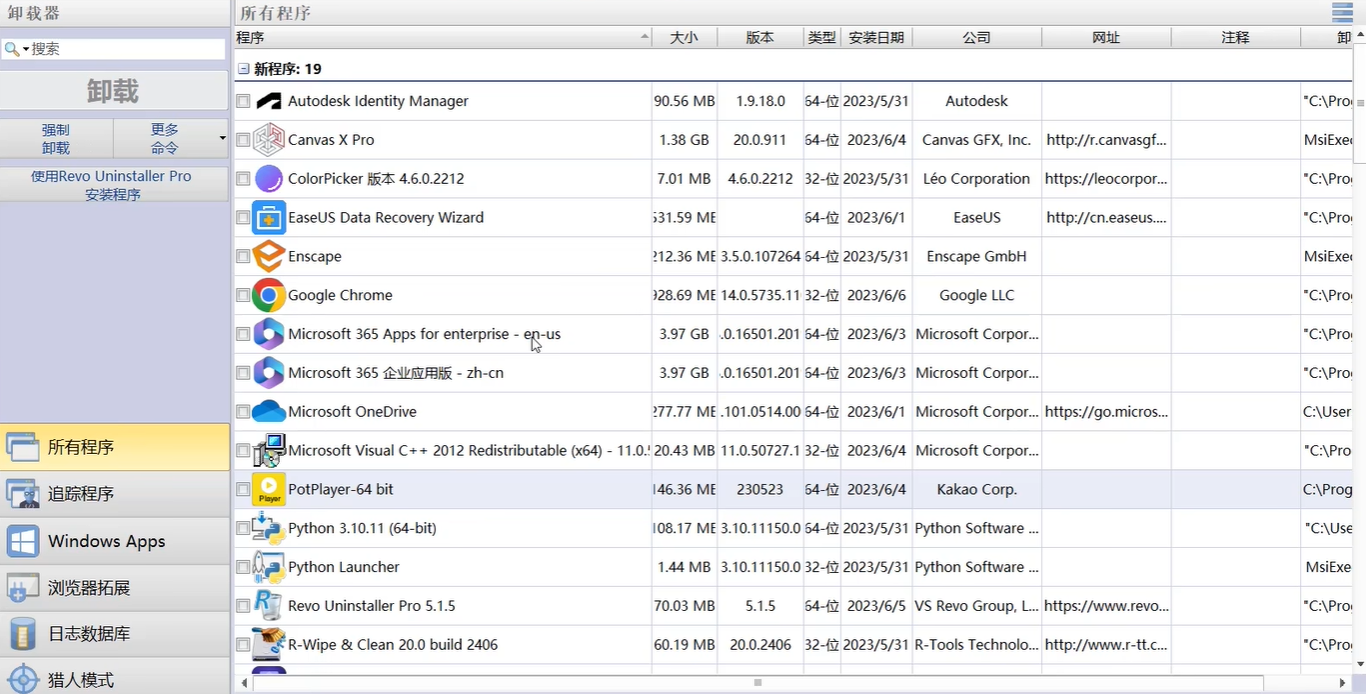Check the Python Launcher checkbox

coord(243,567)
